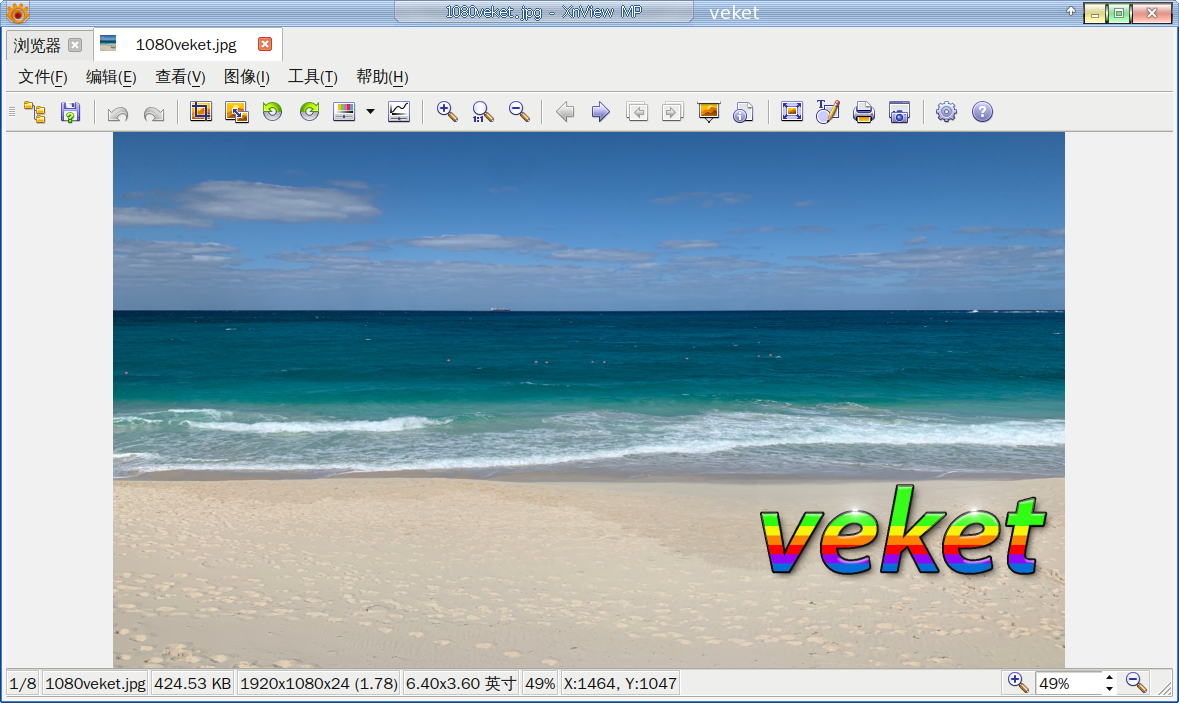Decrease zoom with the stepper down arrow
The image size is (1179, 703).
[1109, 689]
